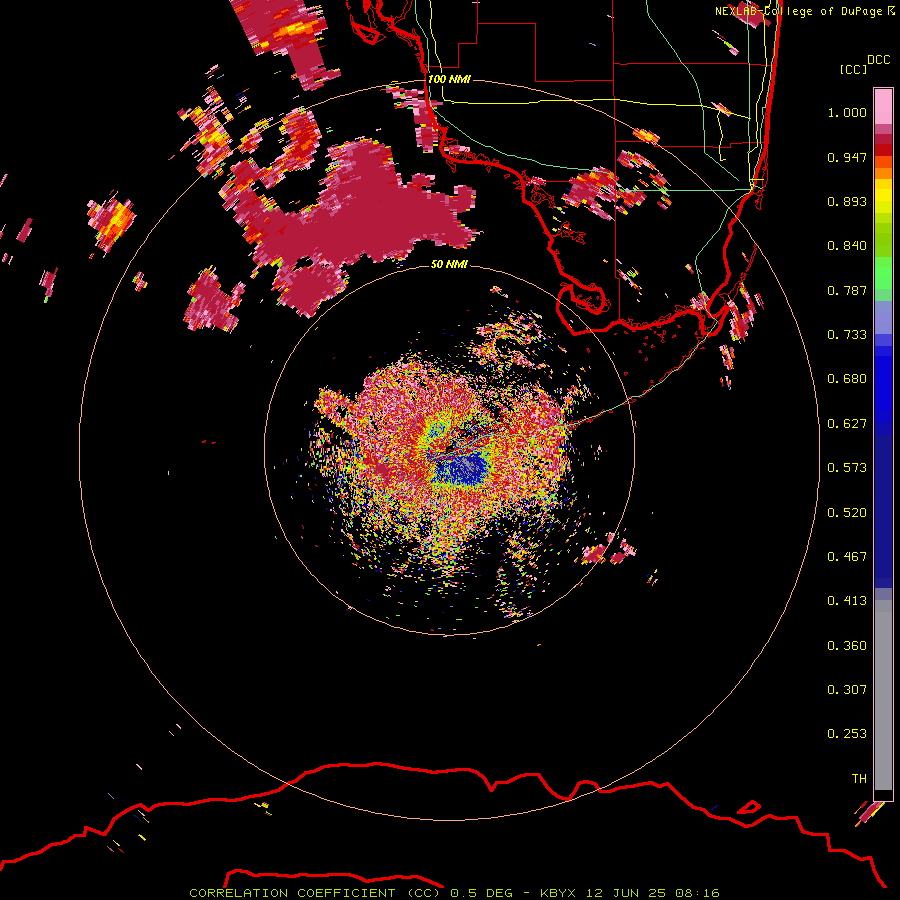900x900 pixels.
Task: Select the 0.520 colorbar value
Action: coord(847,513)
